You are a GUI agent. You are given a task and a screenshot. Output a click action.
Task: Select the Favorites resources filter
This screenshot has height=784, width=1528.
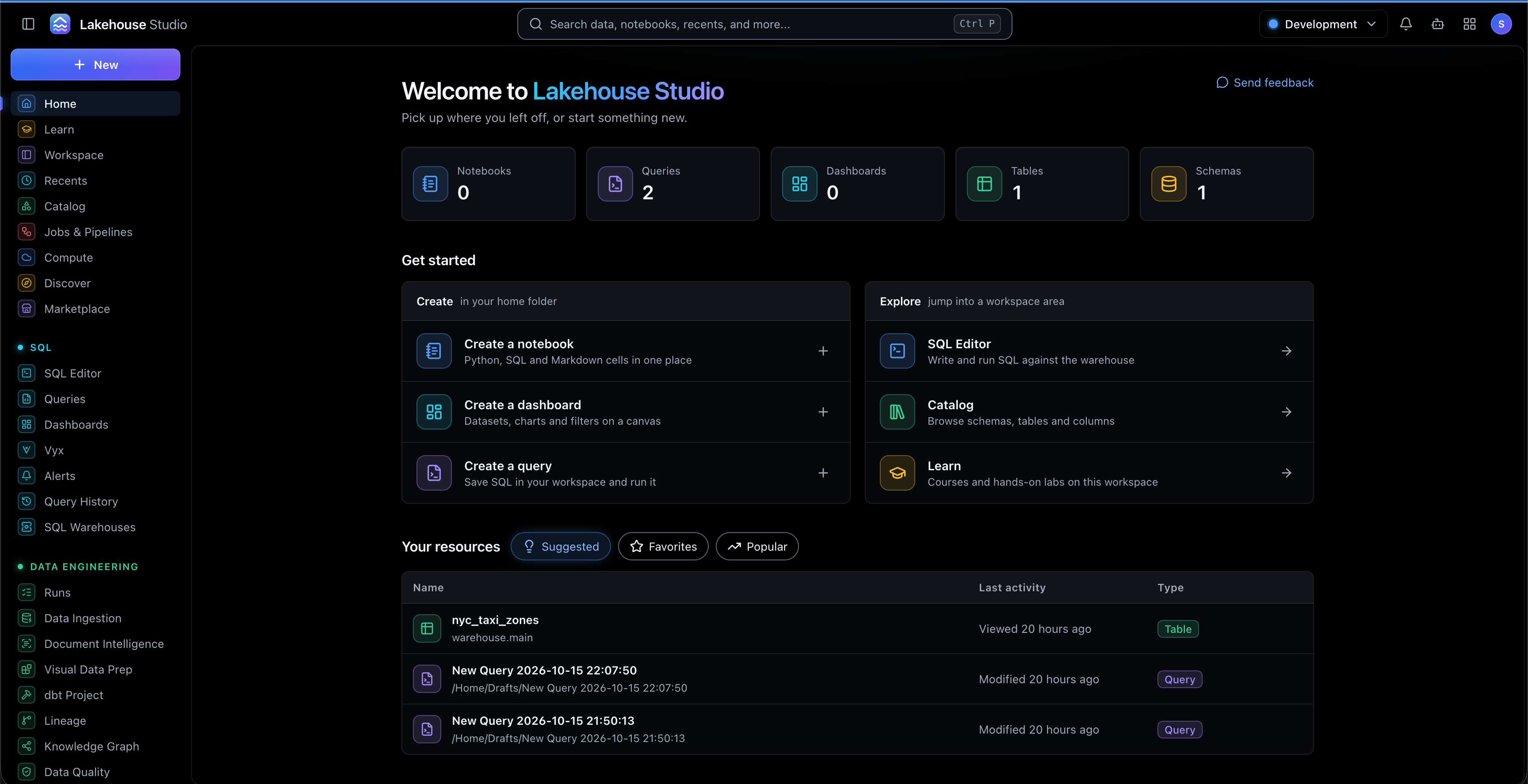pos(663,546)
